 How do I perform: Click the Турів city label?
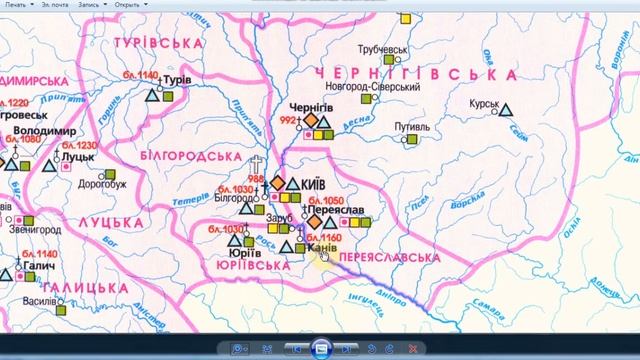pyautogui.click(x=177, y=80)
